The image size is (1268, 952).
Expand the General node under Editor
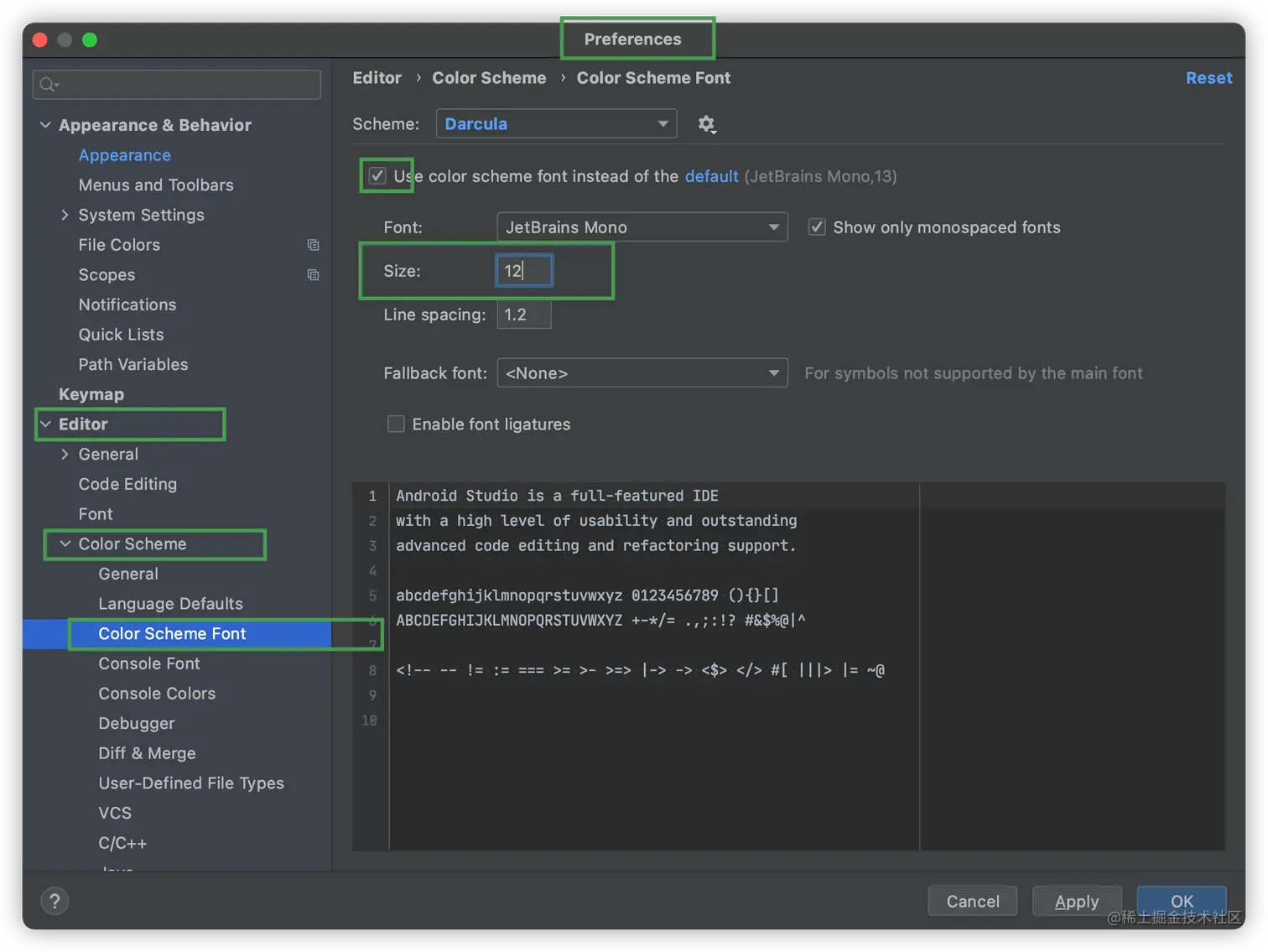65,455
